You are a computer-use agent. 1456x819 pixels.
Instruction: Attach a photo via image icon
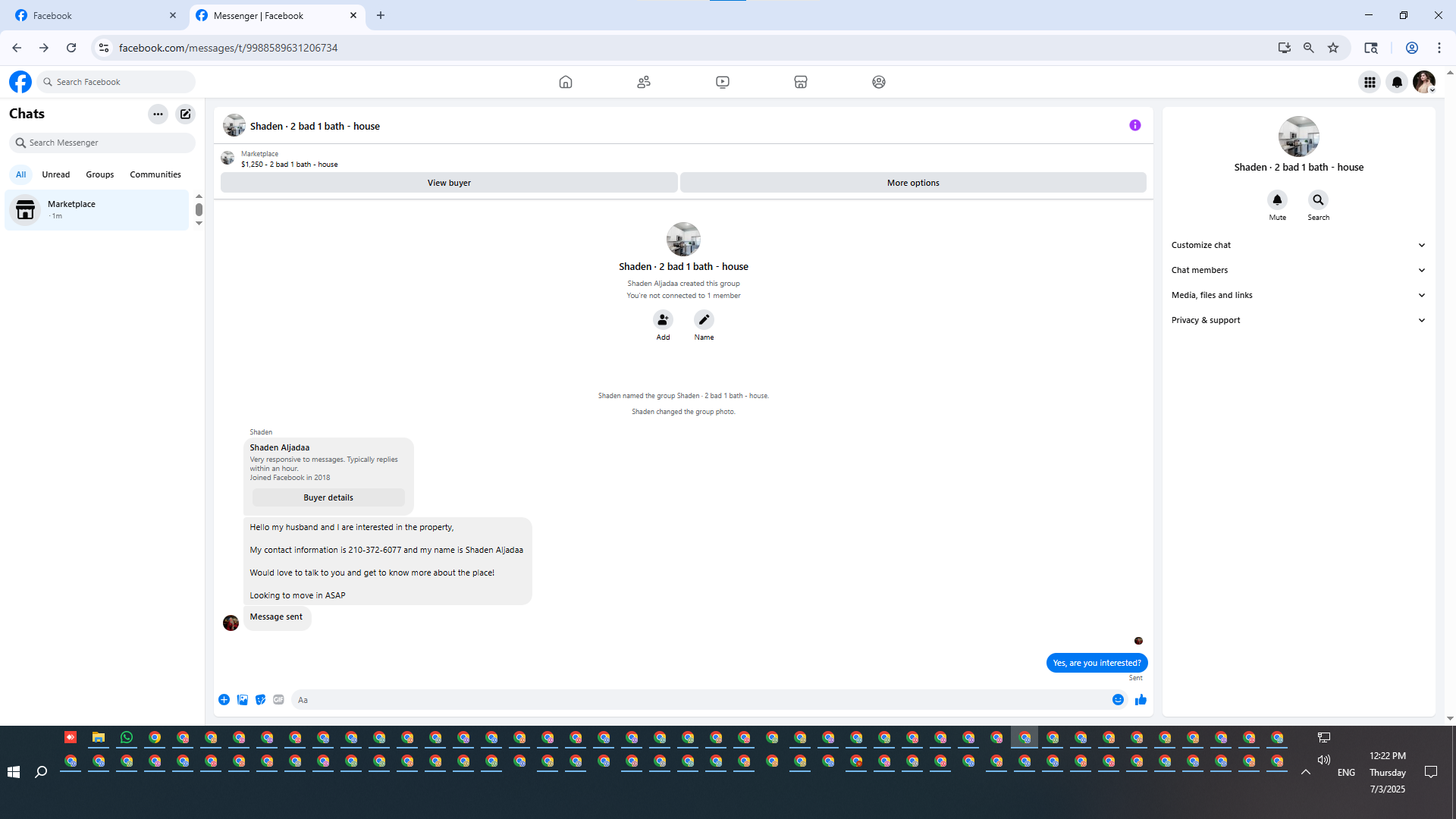pyautogui.click(x=243, y=700)
